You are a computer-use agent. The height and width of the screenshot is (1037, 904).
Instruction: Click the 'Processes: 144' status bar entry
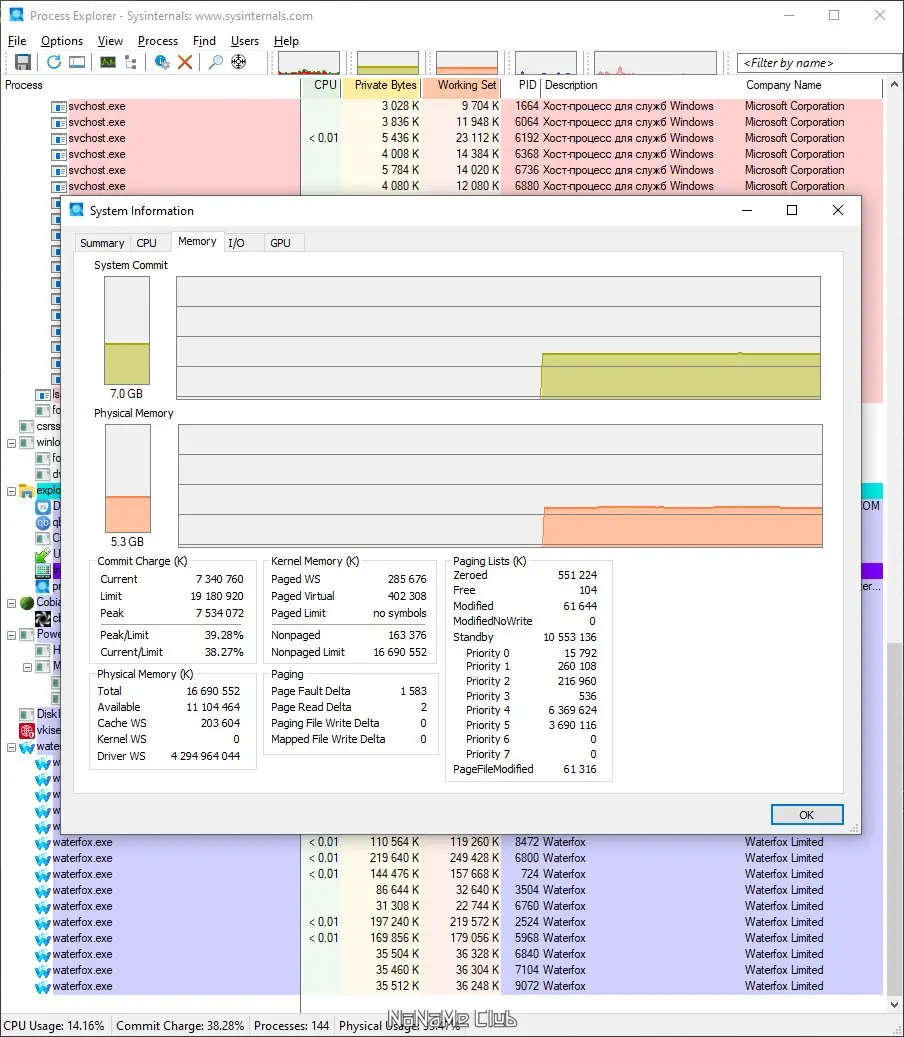pyautogui.click(x=291, y=1026)
